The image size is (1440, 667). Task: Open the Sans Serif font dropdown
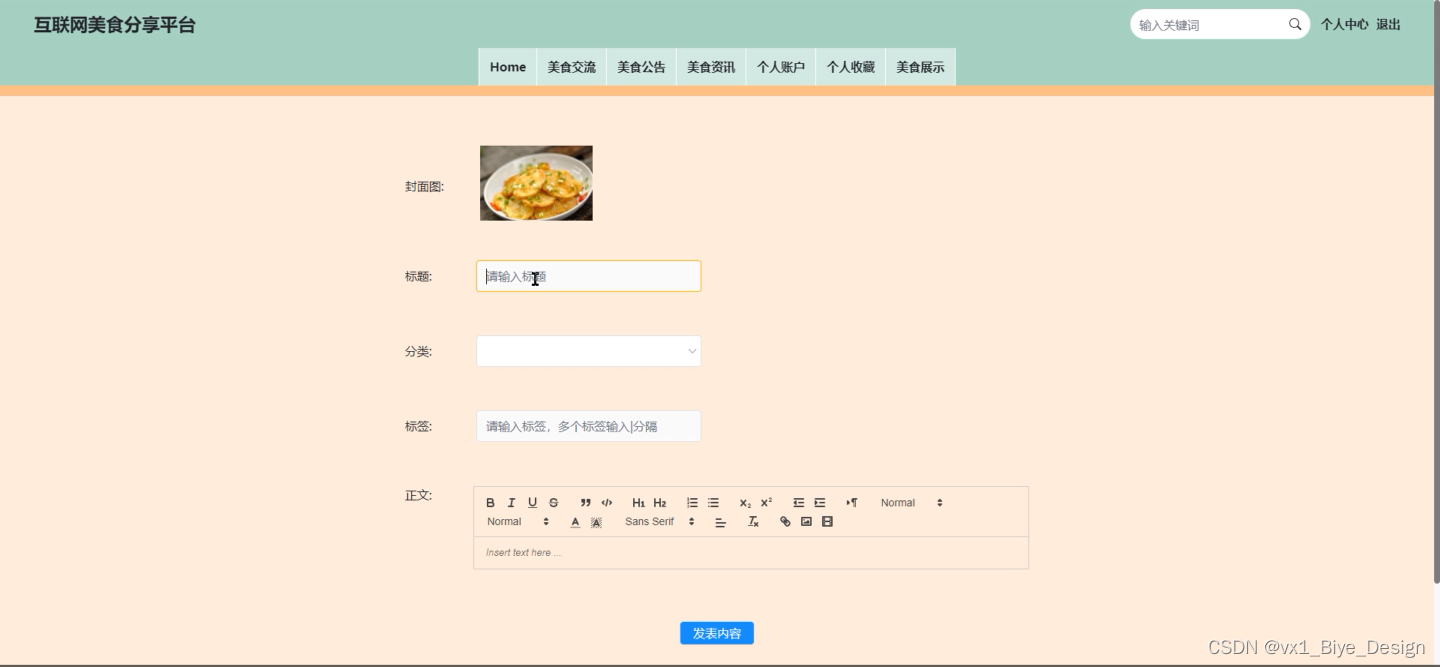[660, 522]
